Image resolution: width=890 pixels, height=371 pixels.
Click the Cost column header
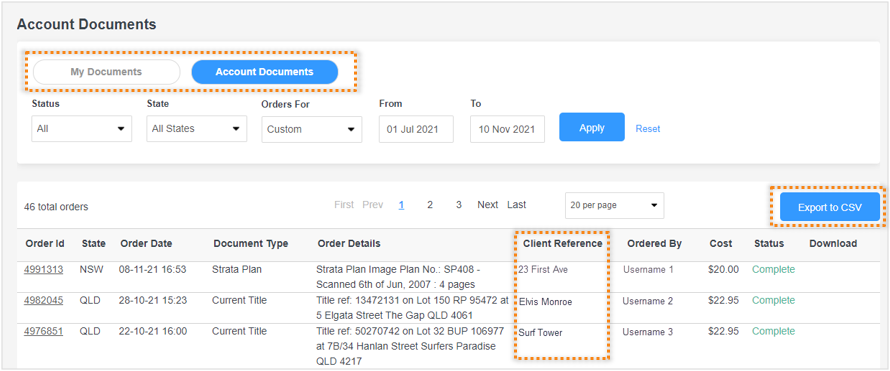coord(721,243)
